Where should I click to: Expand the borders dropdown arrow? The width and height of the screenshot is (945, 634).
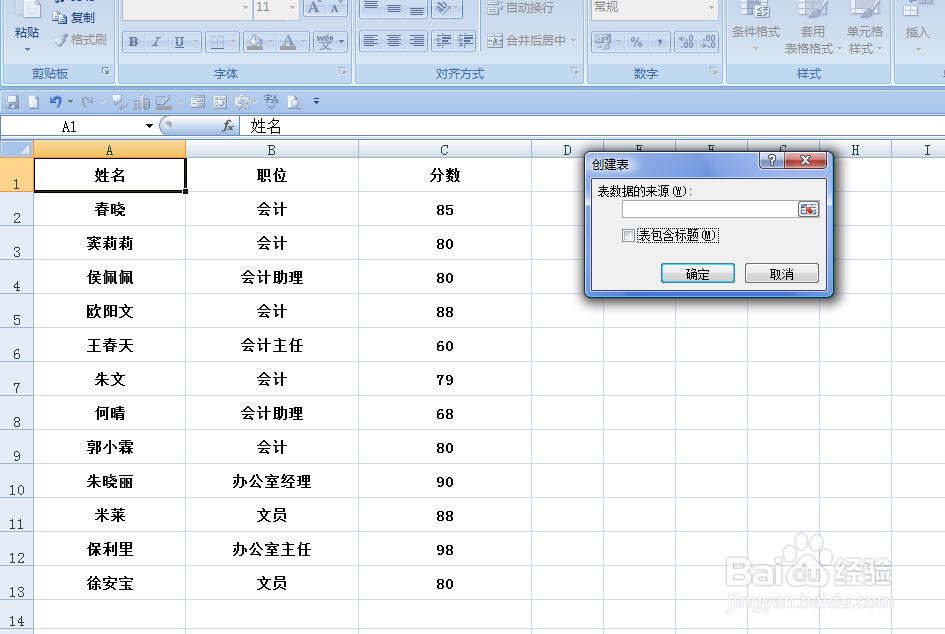[x=233, y=42]
